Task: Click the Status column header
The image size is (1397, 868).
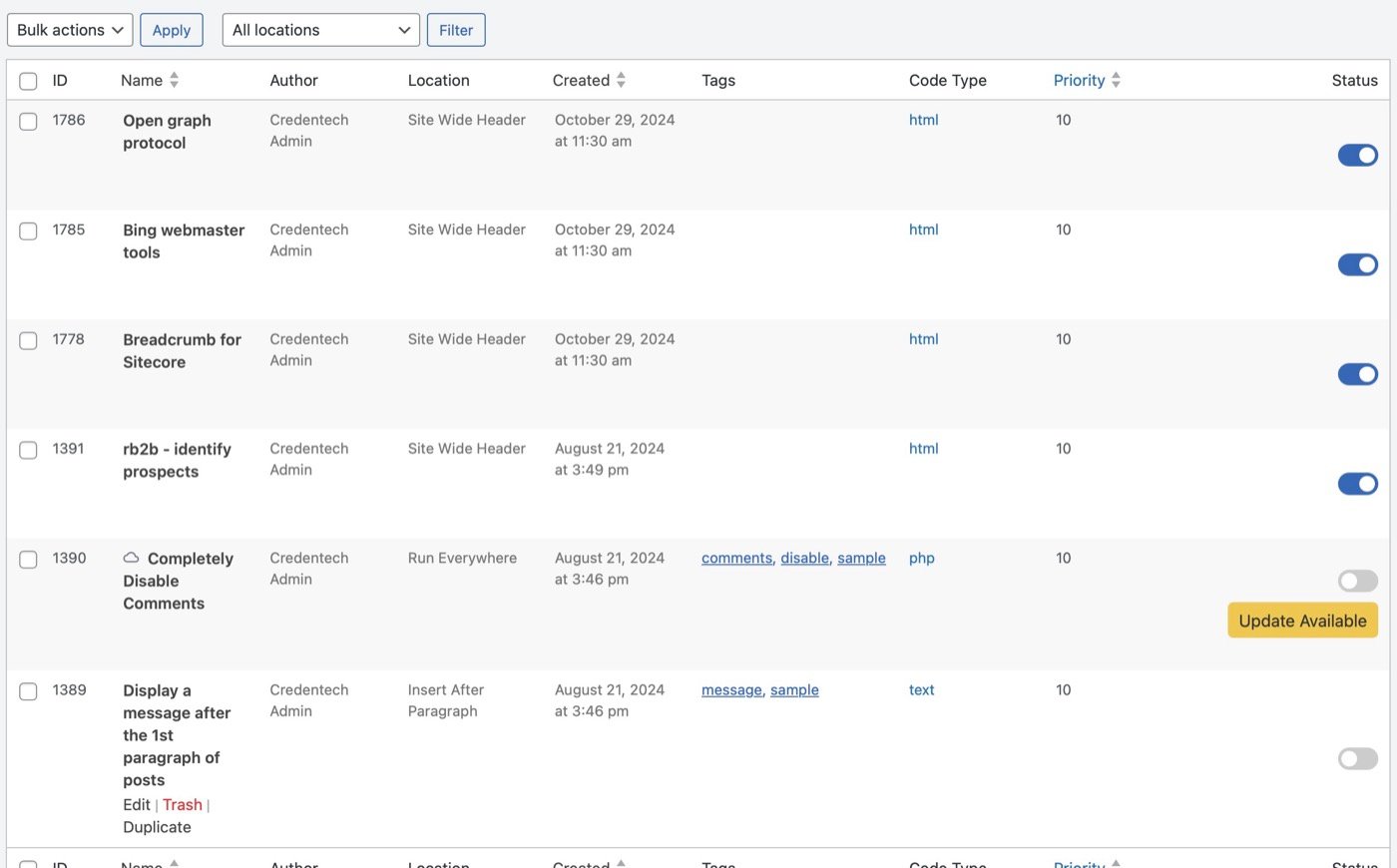Action: tap(1354, 80)
